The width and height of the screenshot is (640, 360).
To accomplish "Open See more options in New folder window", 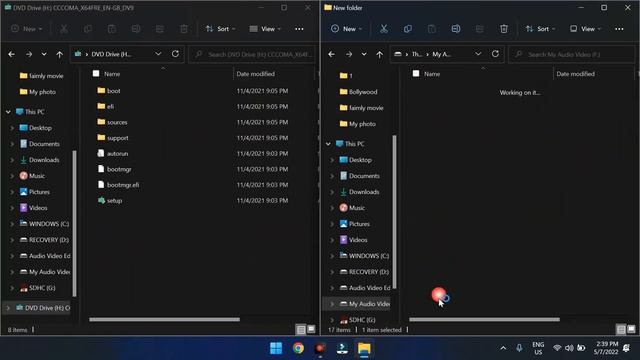I will pos(619,29).
